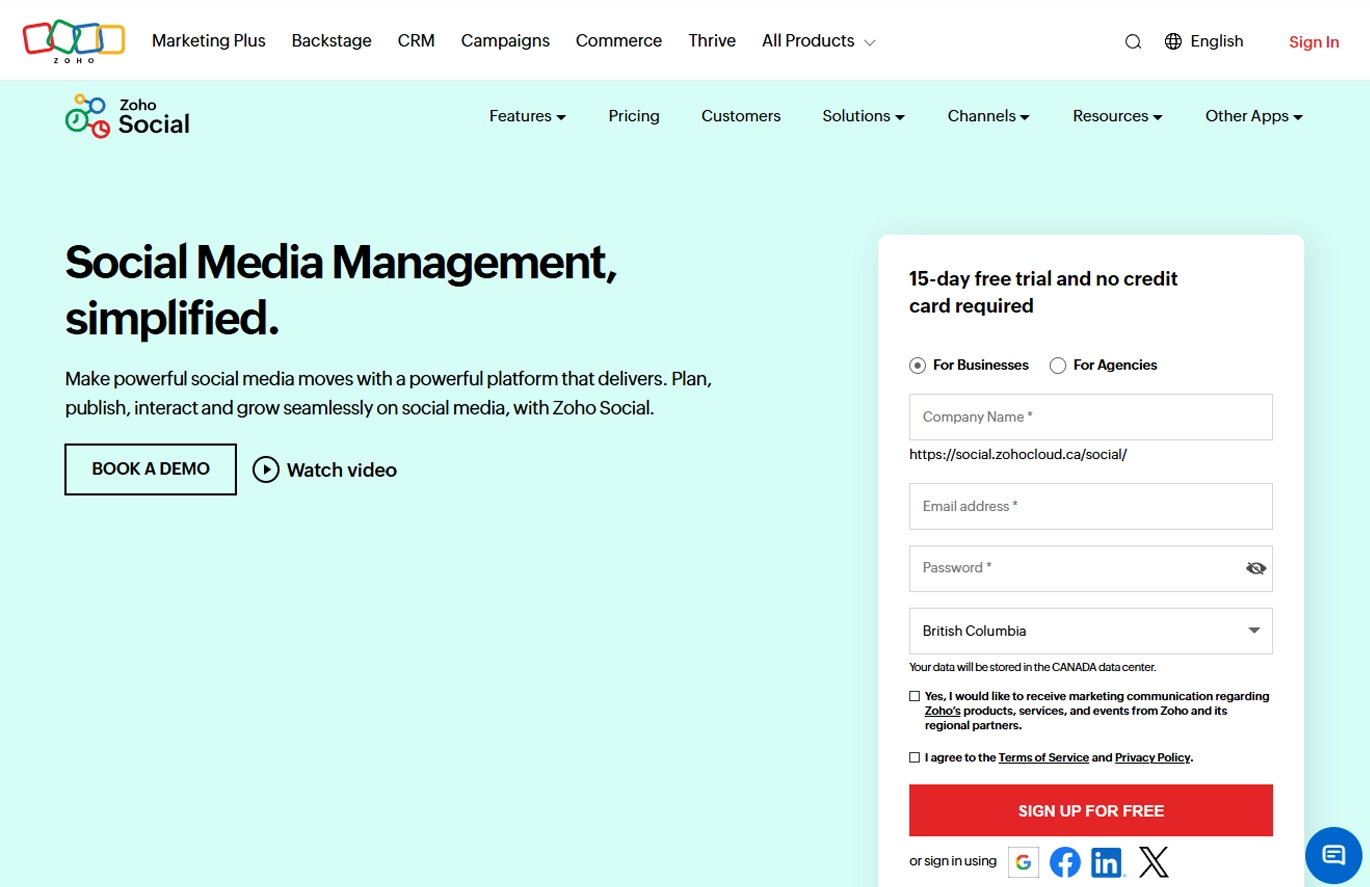This screenshot has width=1370, height=887.
Task: Click SIGN UP FOR FREE button
Action: tap(1090, 810)
